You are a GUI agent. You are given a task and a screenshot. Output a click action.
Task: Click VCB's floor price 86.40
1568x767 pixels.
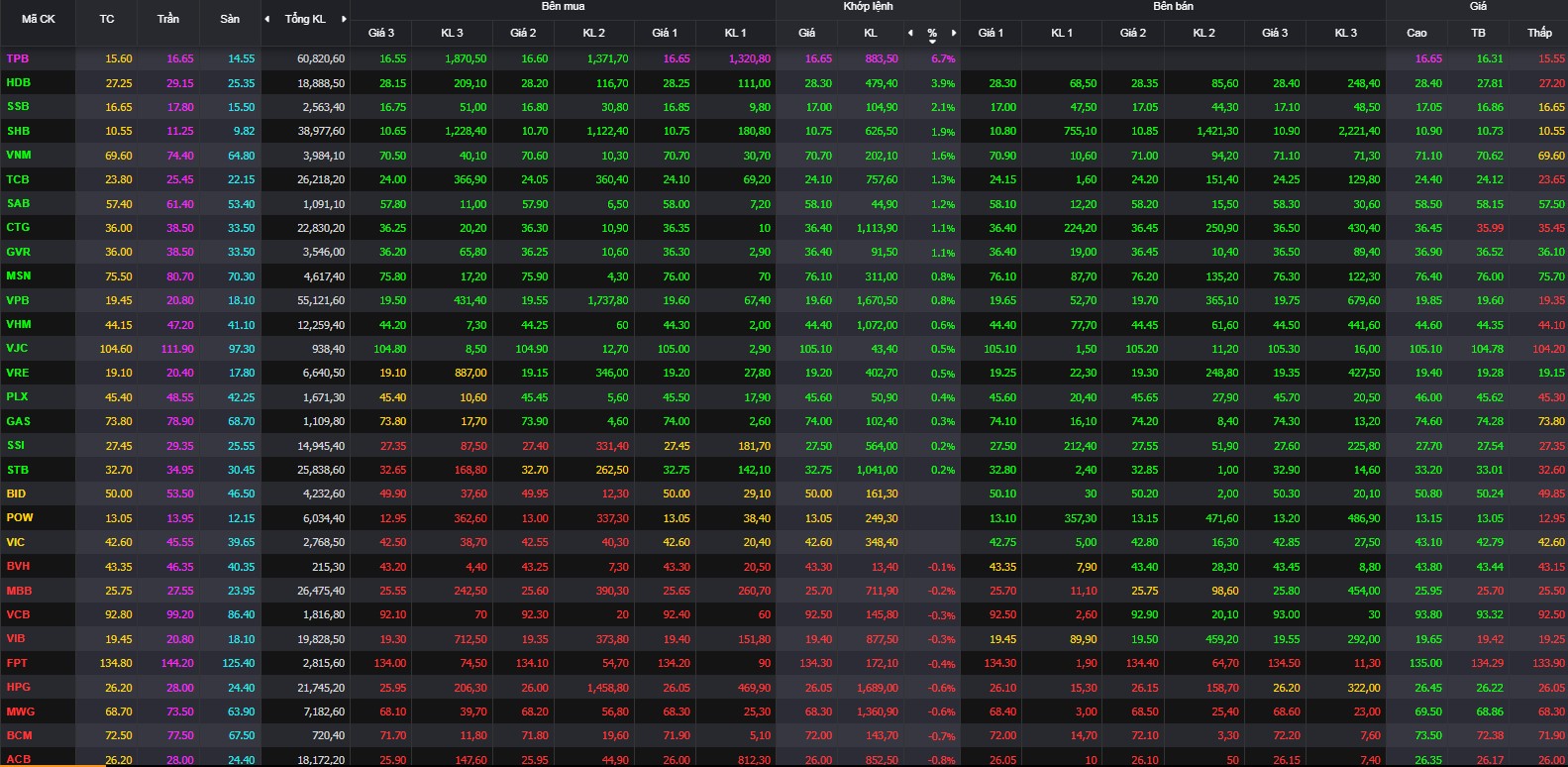coord(241,614)
